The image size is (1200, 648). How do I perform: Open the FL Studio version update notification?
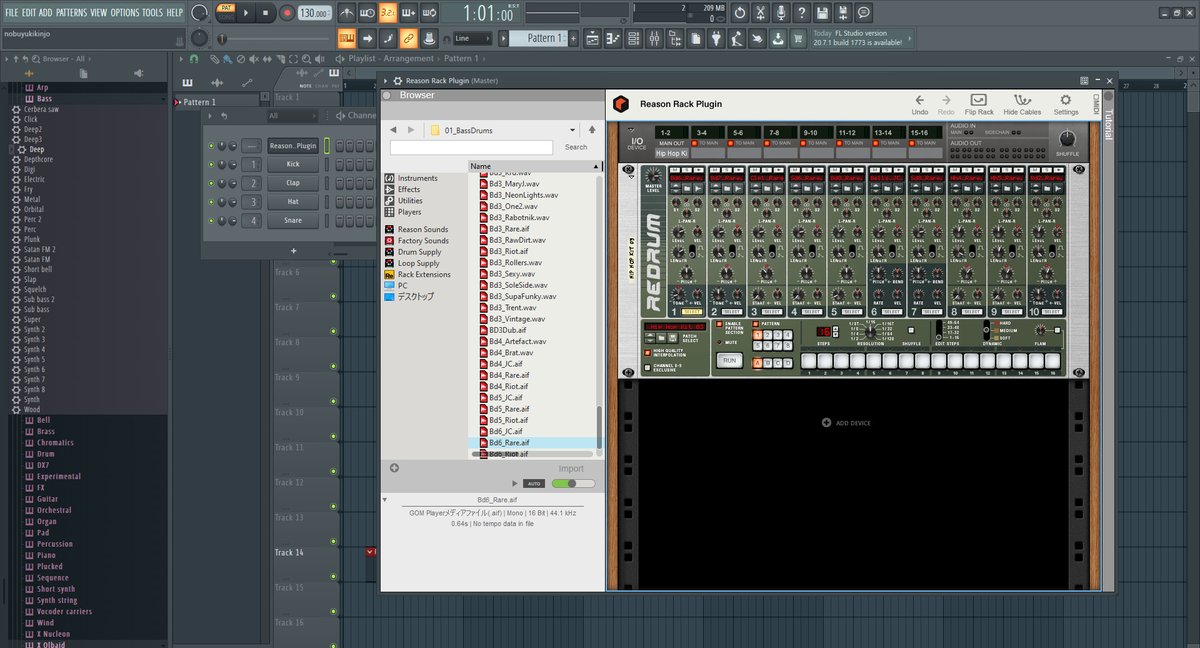point(862,38)
